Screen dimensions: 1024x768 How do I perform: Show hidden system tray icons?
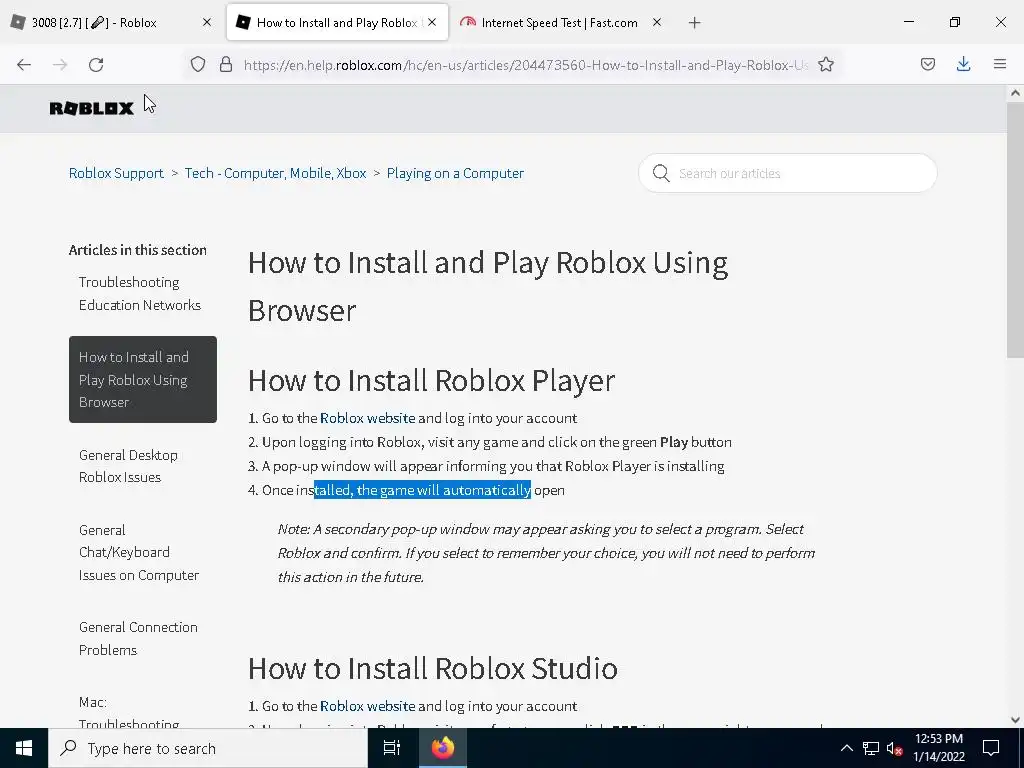pyautogui.click(x=846, y=748)
